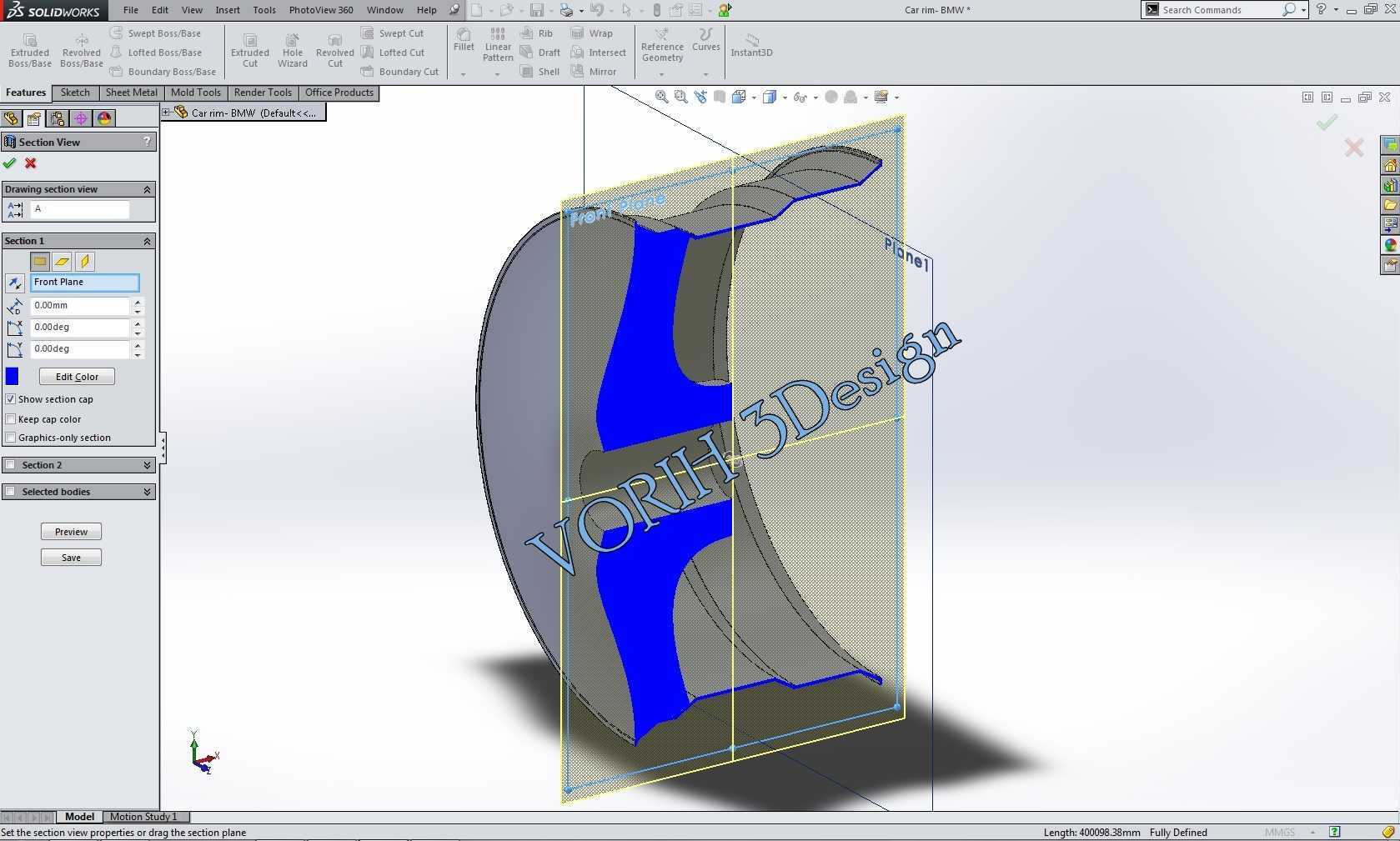Click the Save button in Section View panel
This screenshot has width=1400, height=841.
[x=71, y=558]
